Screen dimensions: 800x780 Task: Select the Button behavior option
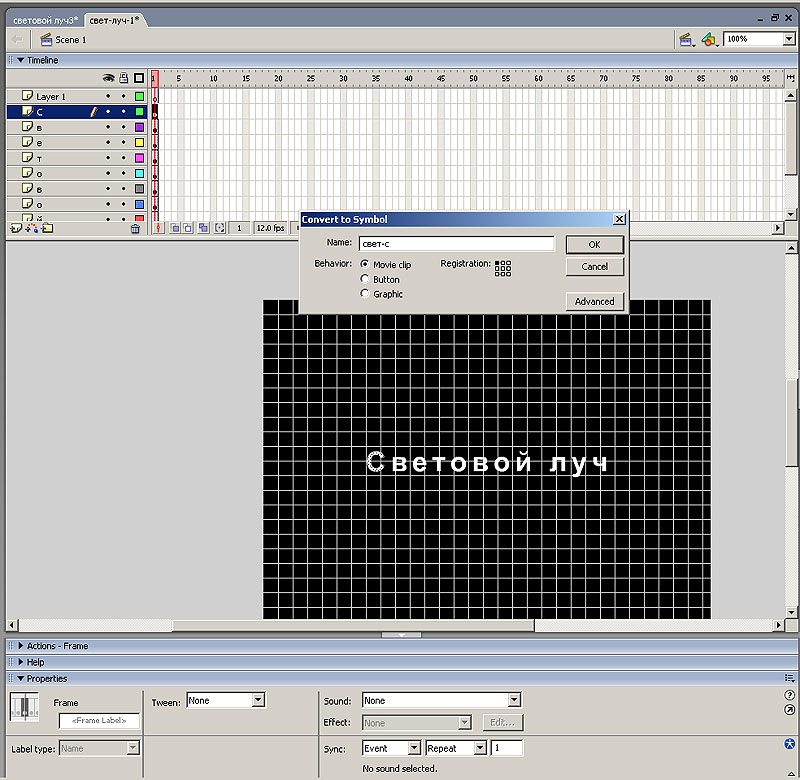pos(365,279)
